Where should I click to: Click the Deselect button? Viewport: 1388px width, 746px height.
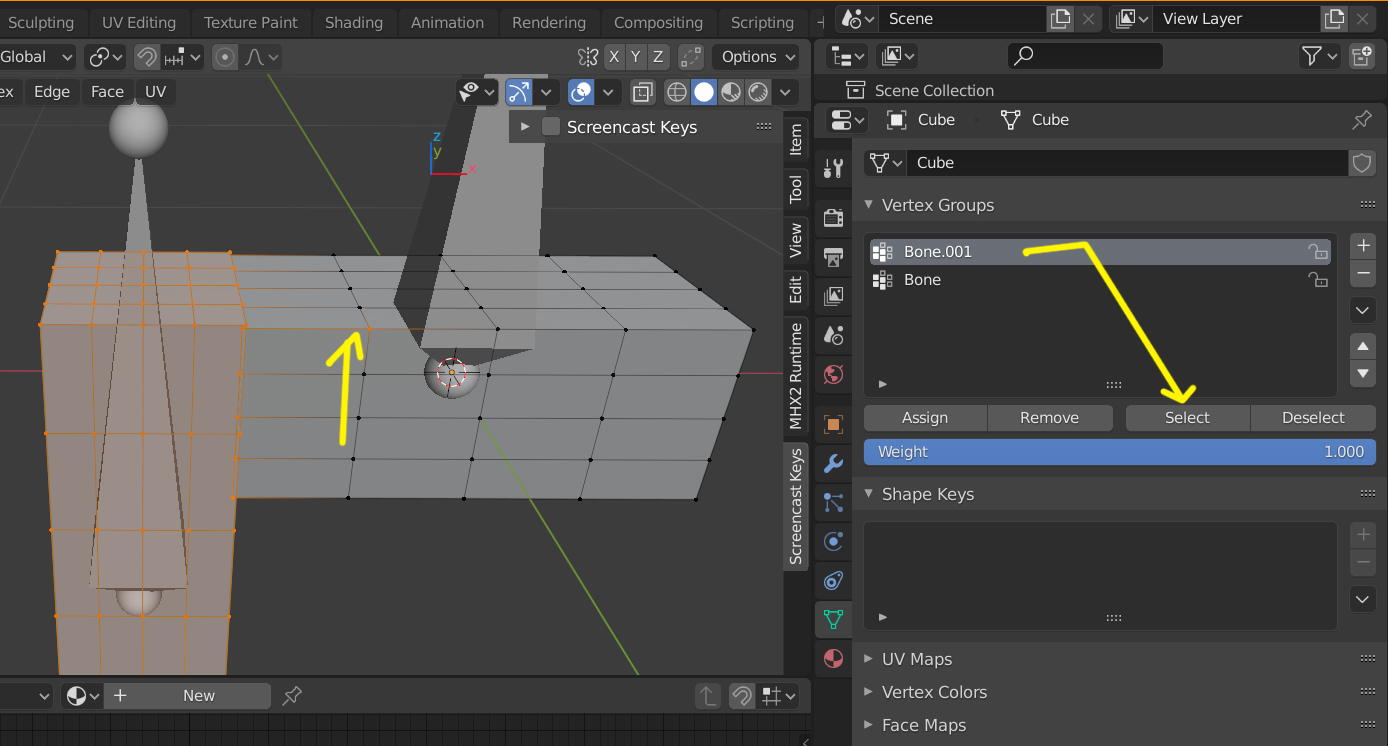[x=1313, y=418]
